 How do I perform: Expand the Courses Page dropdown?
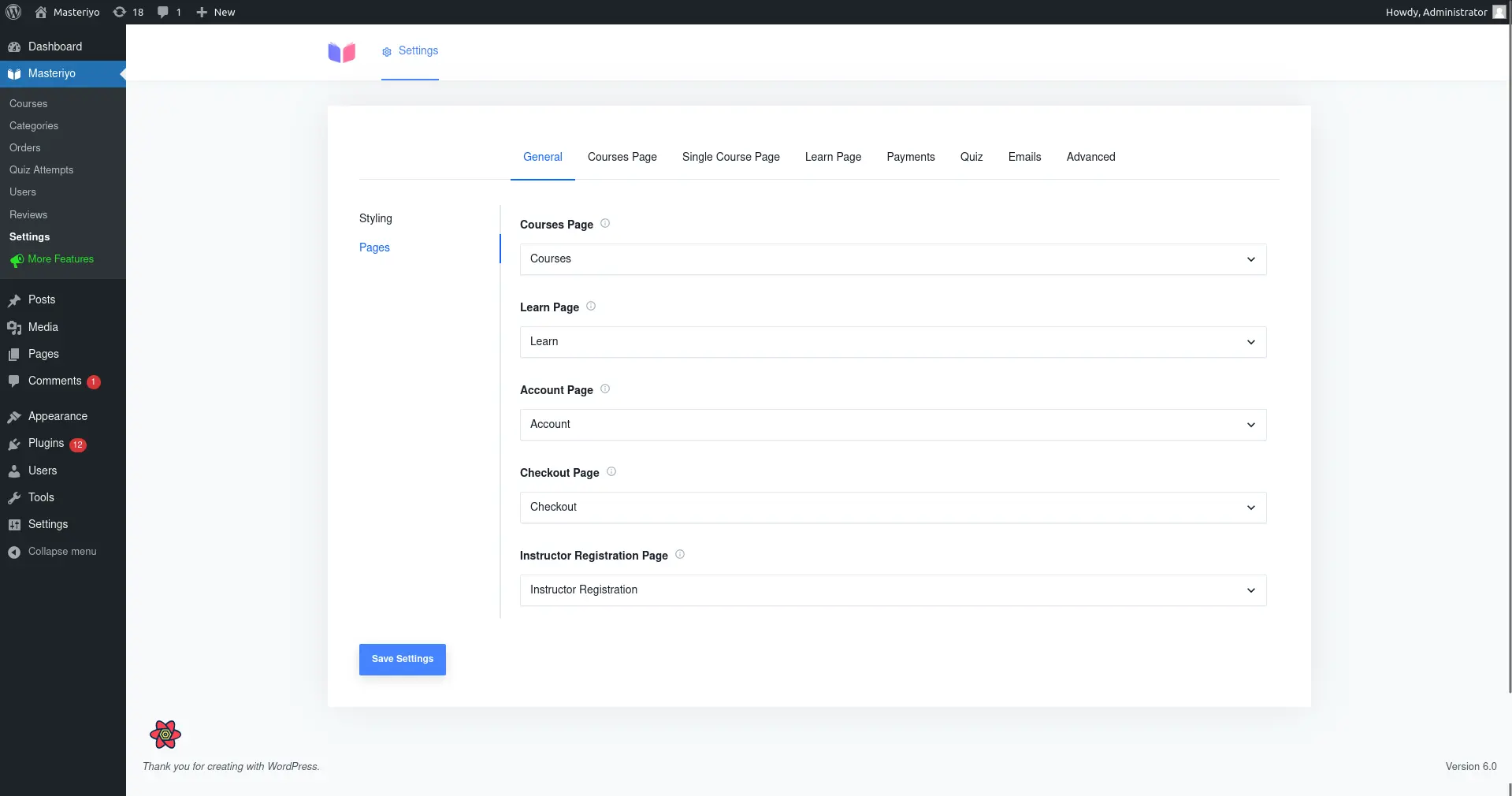[x=893, y=259]
